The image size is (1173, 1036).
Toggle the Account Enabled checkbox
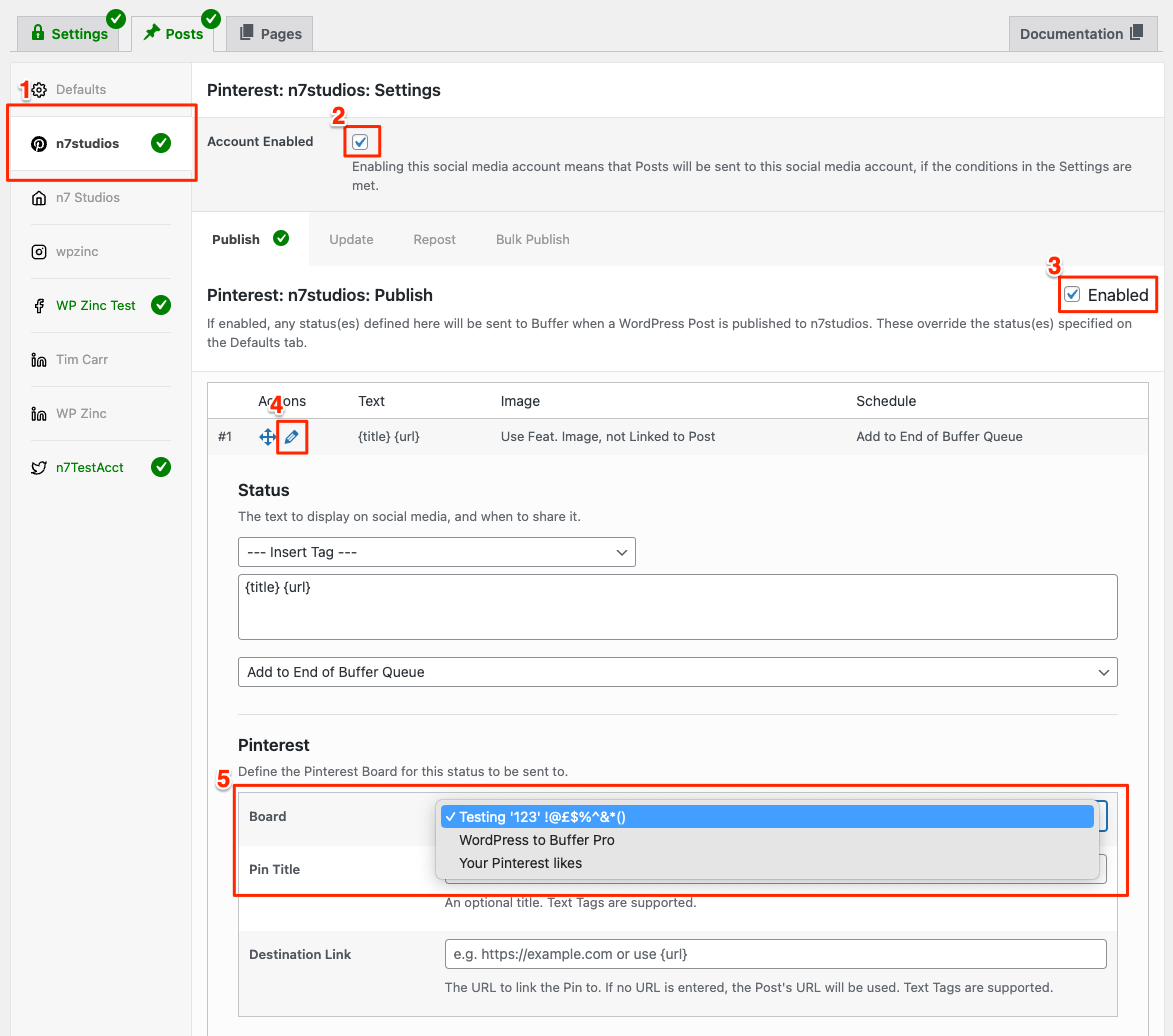361,141
